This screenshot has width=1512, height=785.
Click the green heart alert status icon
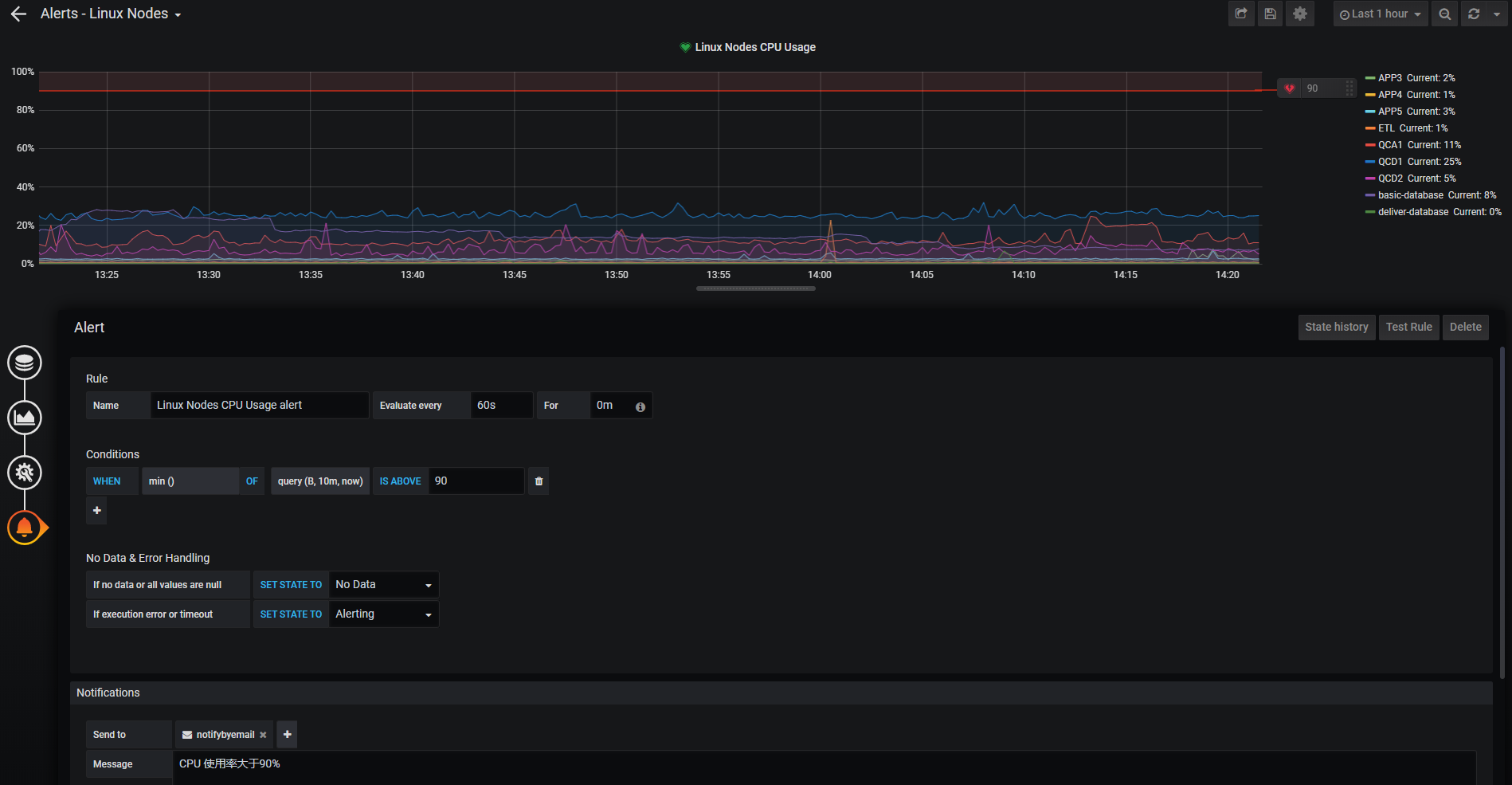[x=685, y=47]
